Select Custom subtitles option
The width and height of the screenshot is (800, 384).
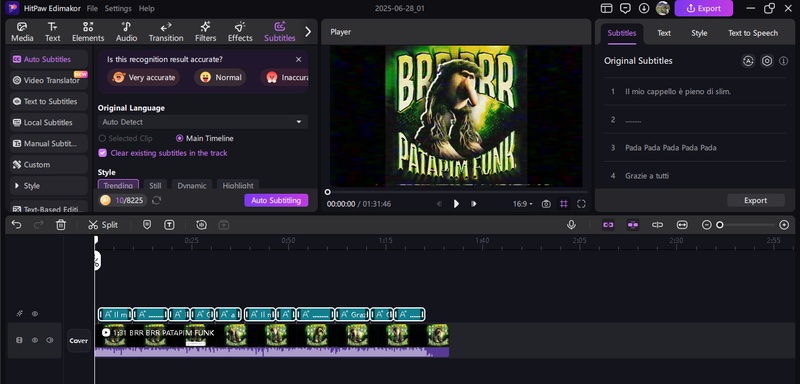click(x=48, y=165)
